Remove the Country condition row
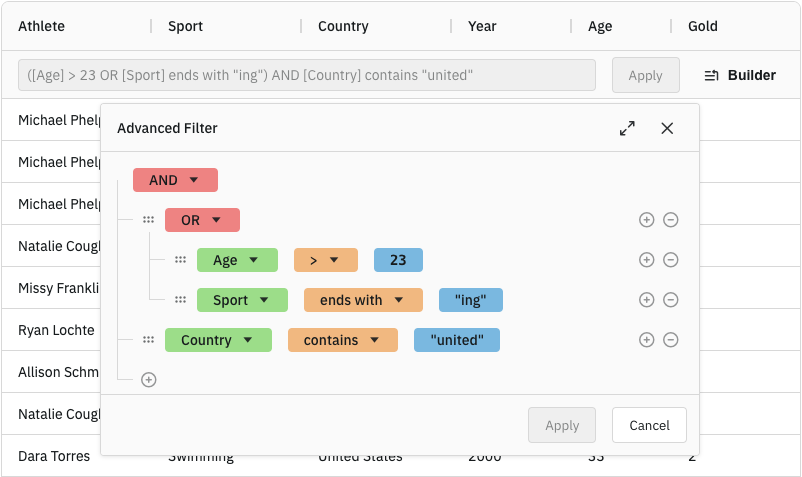The height and width of the screenshot is (477, 802). tap(671, 340)
